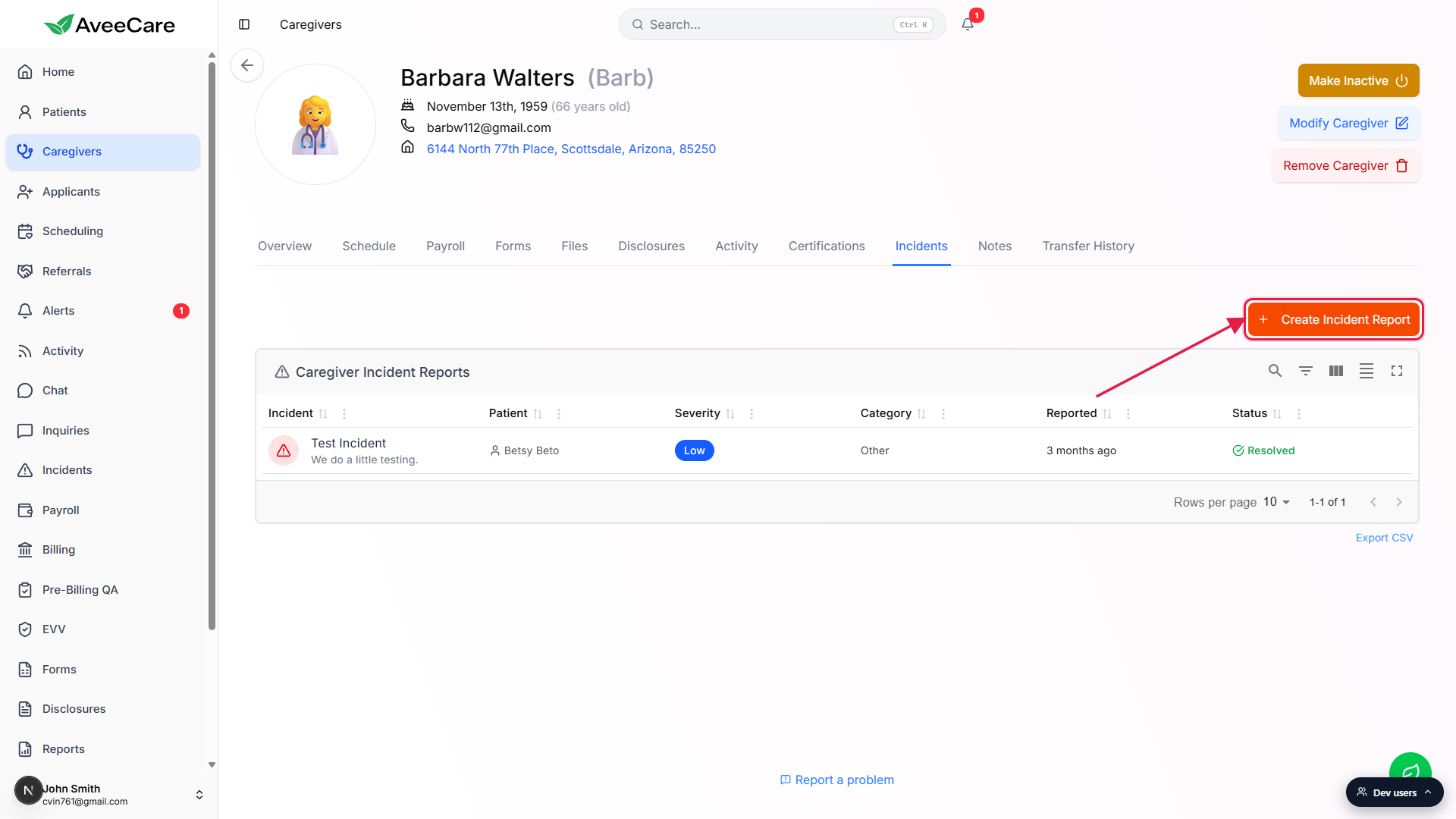Click Remove Caregiver button

[x=1345, y=166]
